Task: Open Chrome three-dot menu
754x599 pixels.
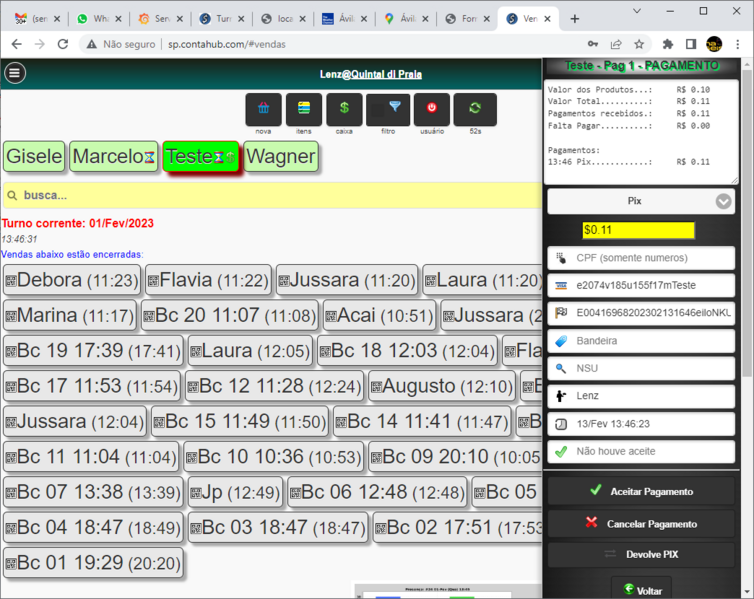Action: (738, 44)
